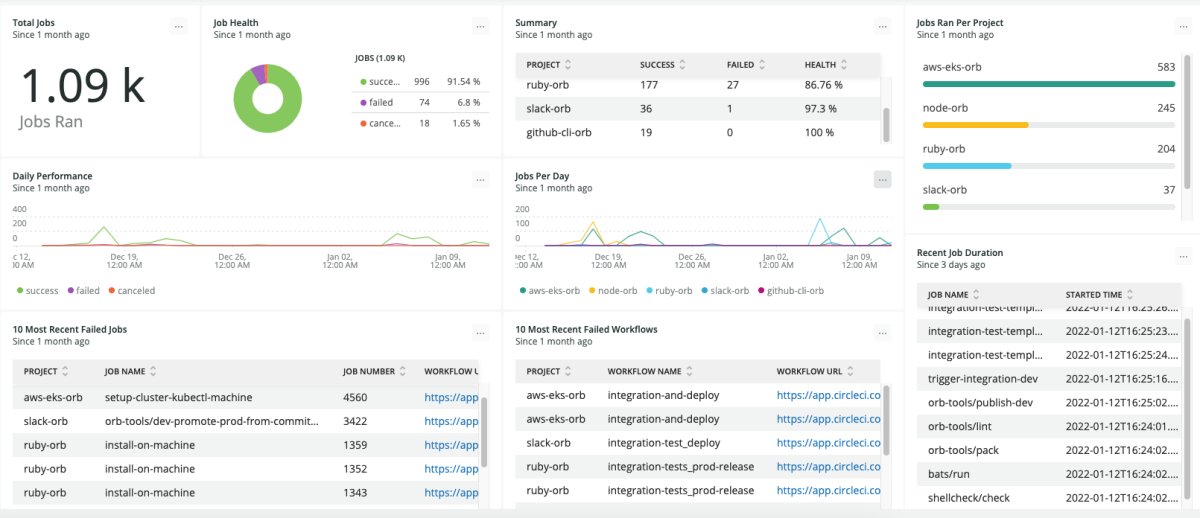Image resolution: width=1200 pixels, height=518 pixels.
Task: Click the Summary table vertical scrollbar
Action: [884, 123]
